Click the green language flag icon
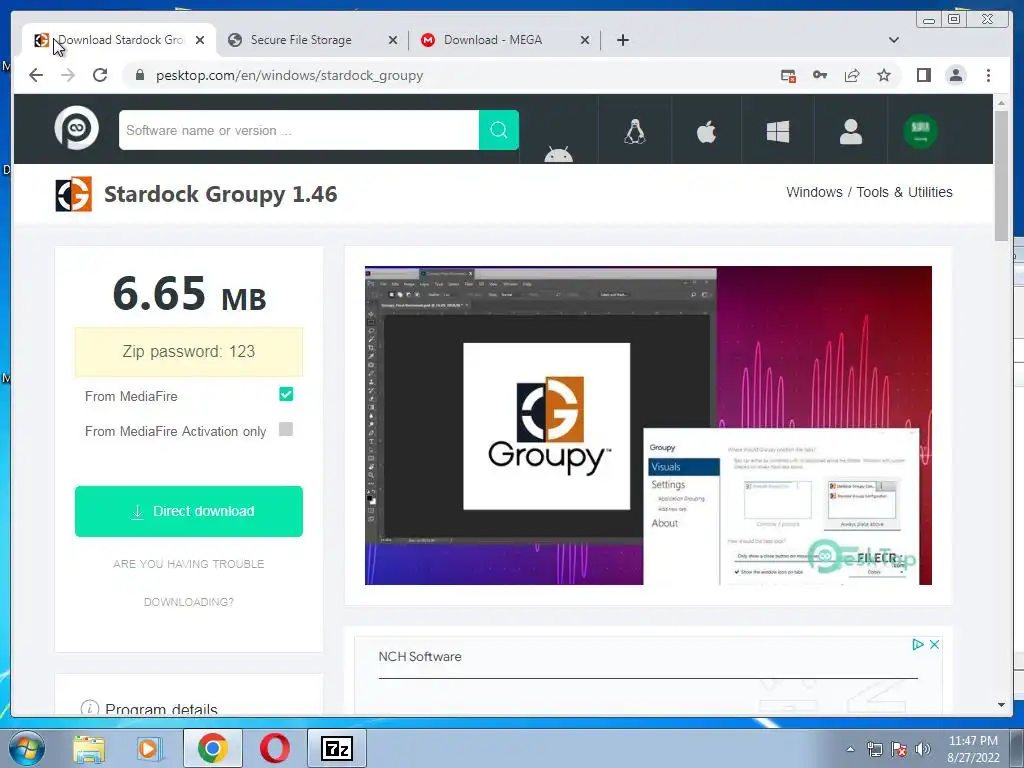Image resolution: width=1024 pixels, height=768 pixels. tap(921, 131)
